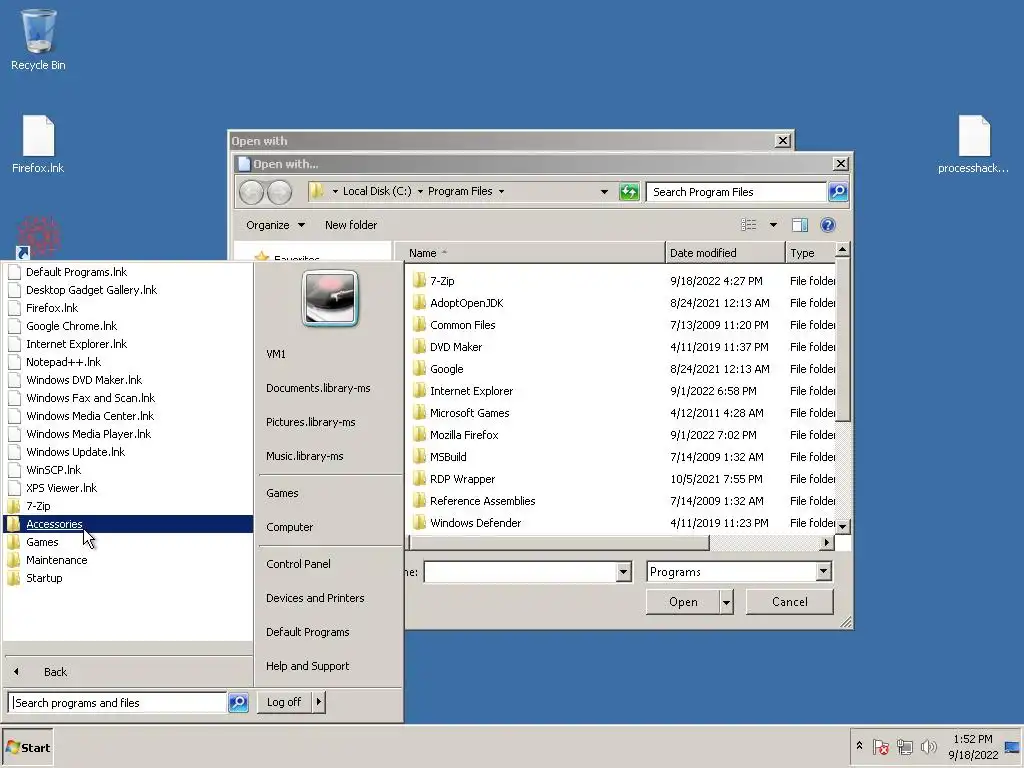Click the red gear shortcut icon on desktop
1024x768 pixels.
click(38, 236)
